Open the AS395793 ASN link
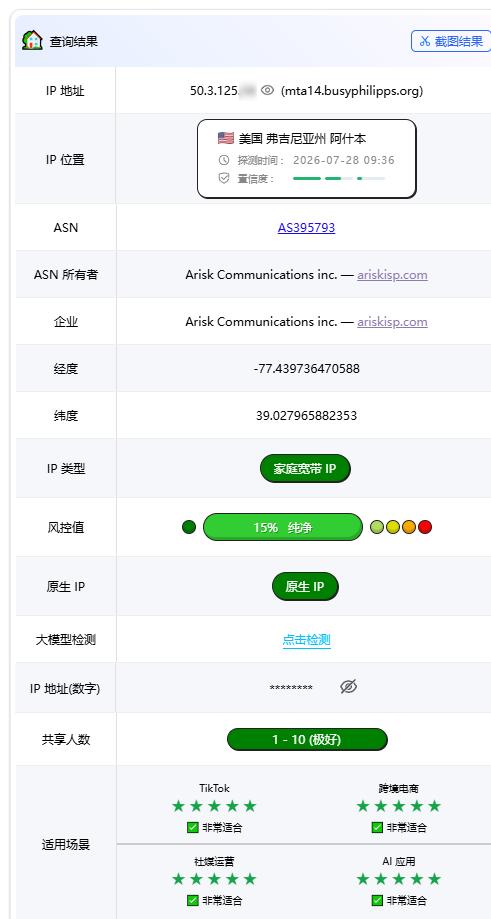Screen dimensions: 491x919 [x=306, y=227]
